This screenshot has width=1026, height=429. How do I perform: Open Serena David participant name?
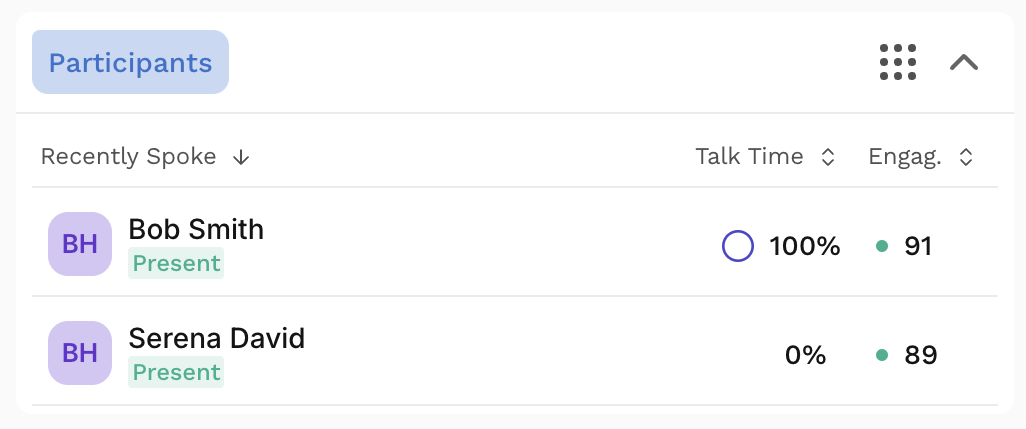tap(217, 339)
